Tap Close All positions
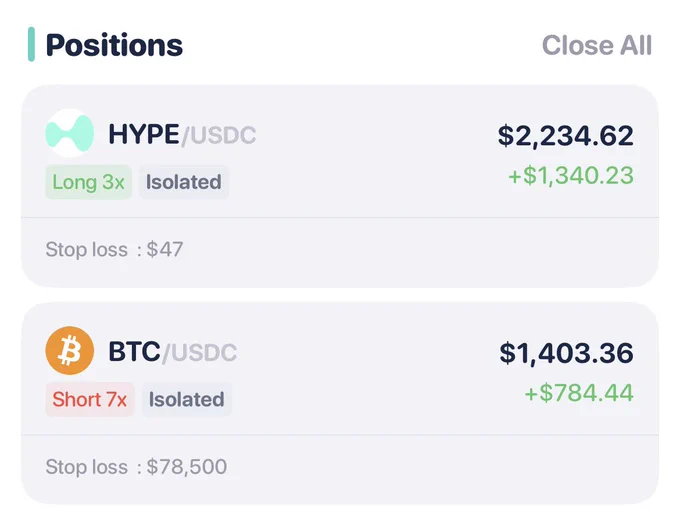The image size is (680, 525). [x=597, y=45]
